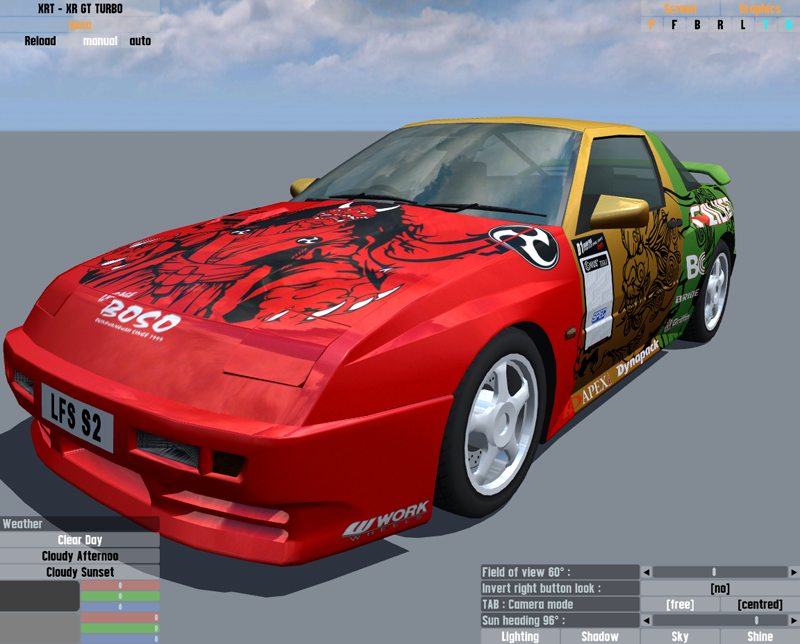The image size is (800, 644).
Task: Select [centred] camera mode
Action: click(760, 604)
